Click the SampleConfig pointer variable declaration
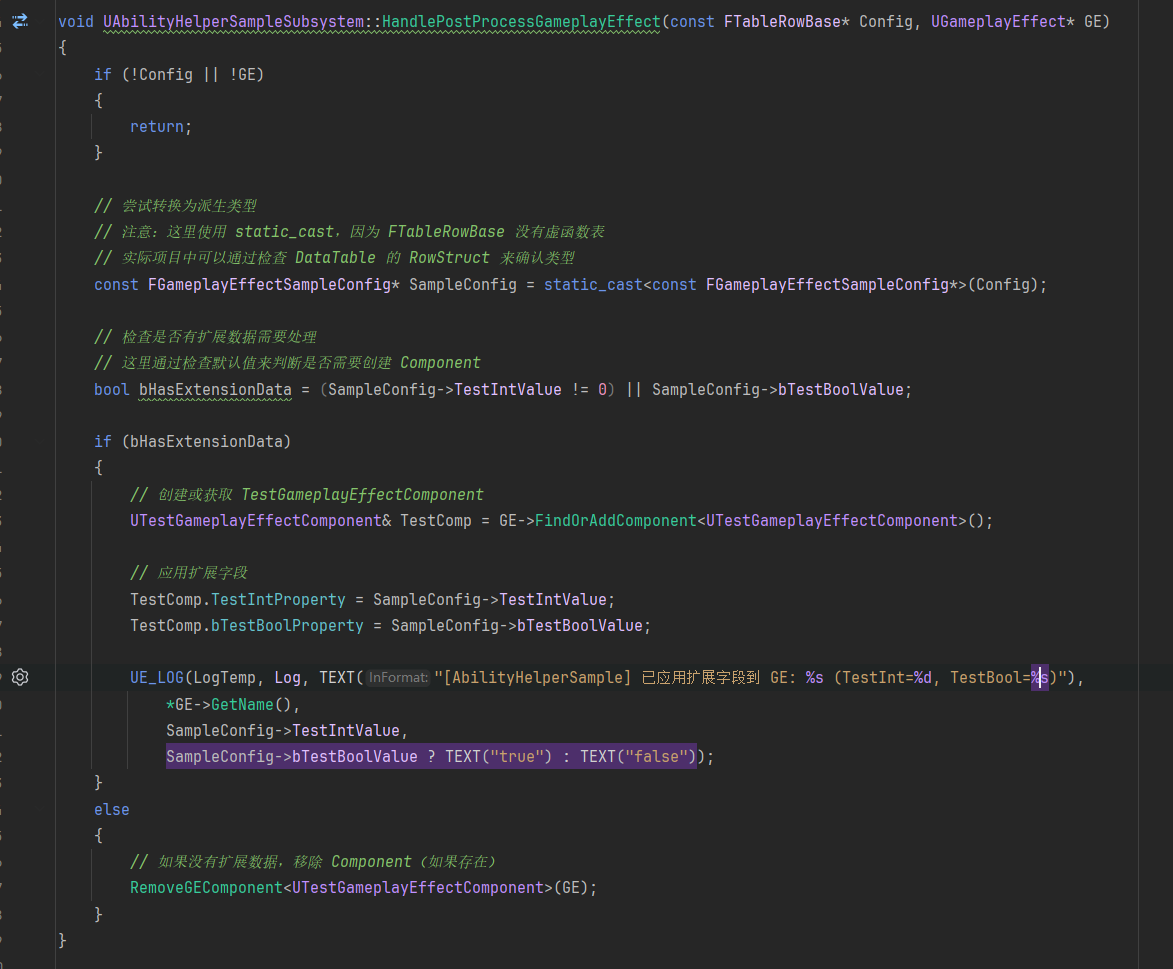The height and width of the screenshot is (969, 1173). 463,284
